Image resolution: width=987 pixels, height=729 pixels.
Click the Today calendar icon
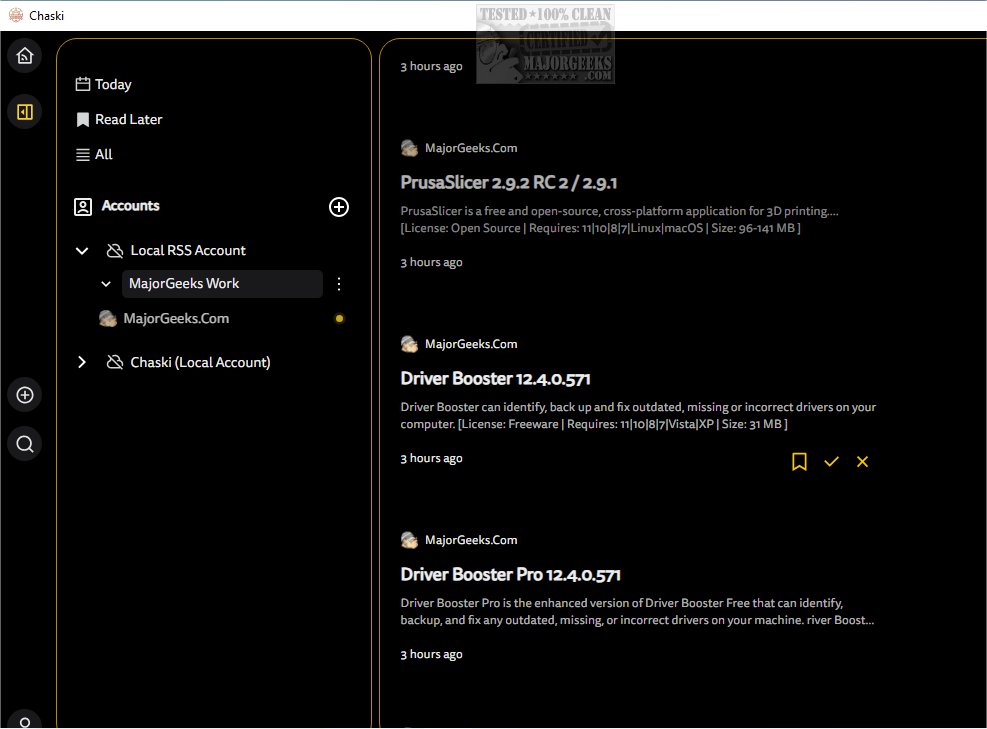pyautogui.click(x=82, y=84)
